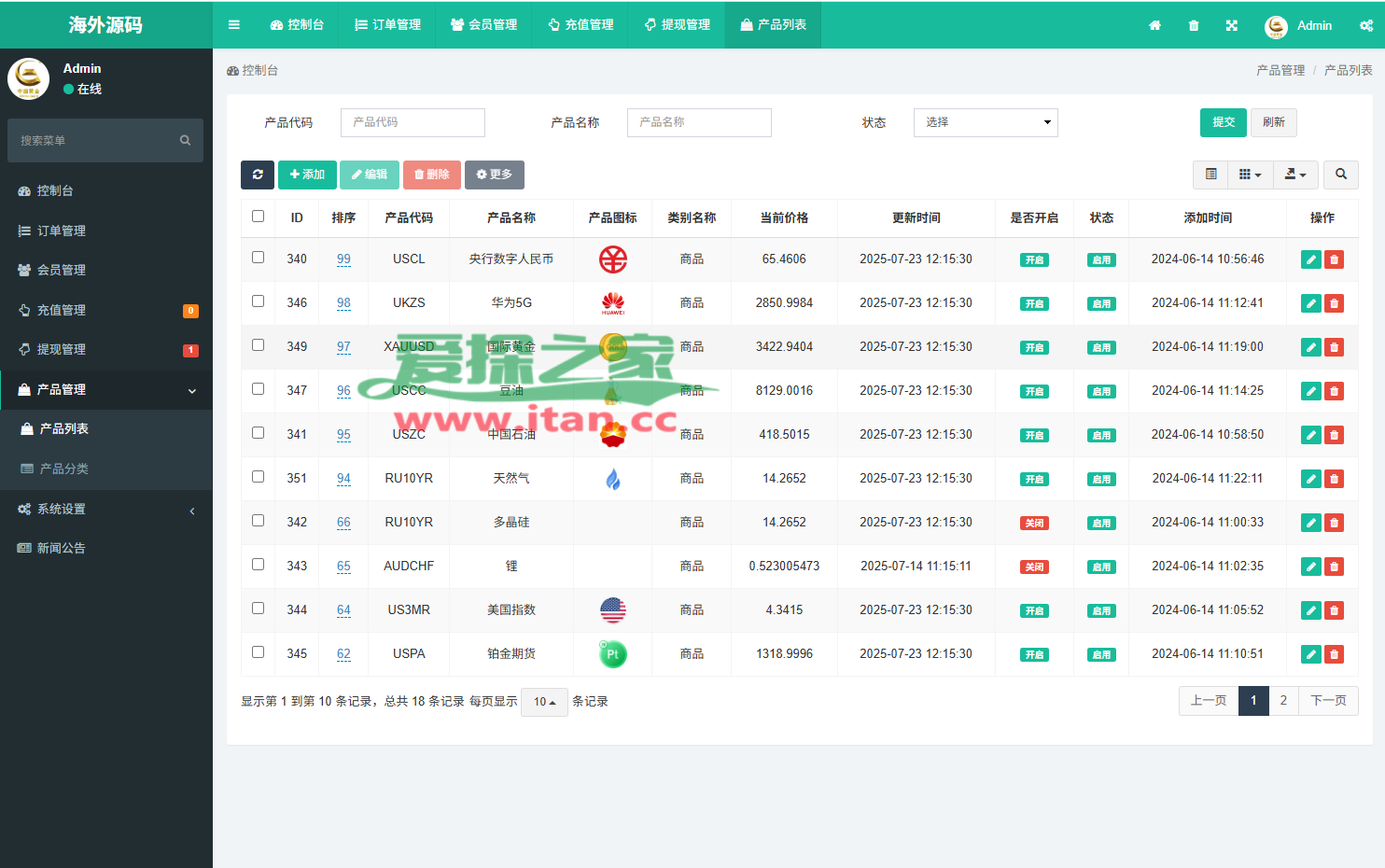This screenshot has width=1385, height=868.
Task: Open the column selector grid dropdown
Action: tap(1251, 175)
